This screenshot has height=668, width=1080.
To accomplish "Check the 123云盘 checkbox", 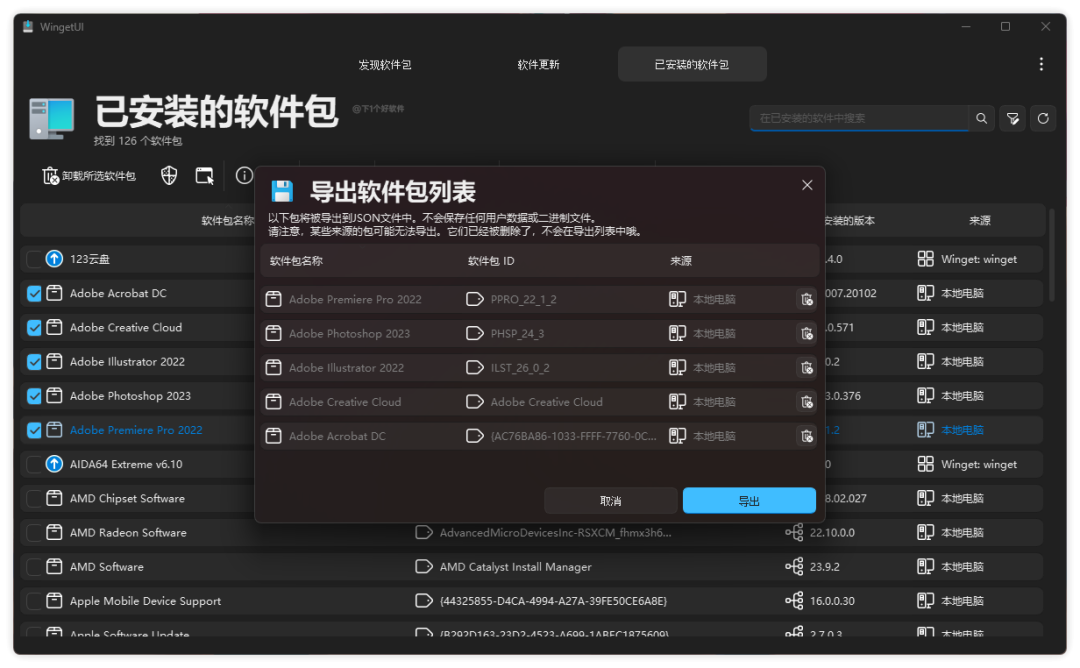I will (34, 260).
